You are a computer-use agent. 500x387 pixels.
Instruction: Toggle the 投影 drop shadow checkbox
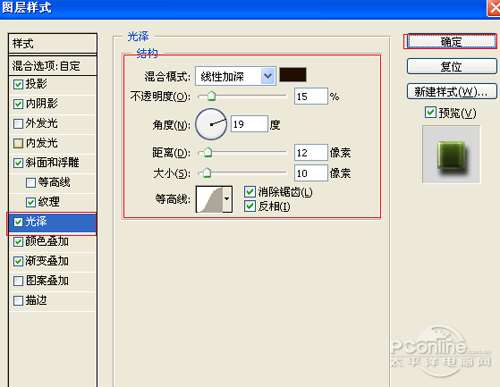tap(18, 84)
